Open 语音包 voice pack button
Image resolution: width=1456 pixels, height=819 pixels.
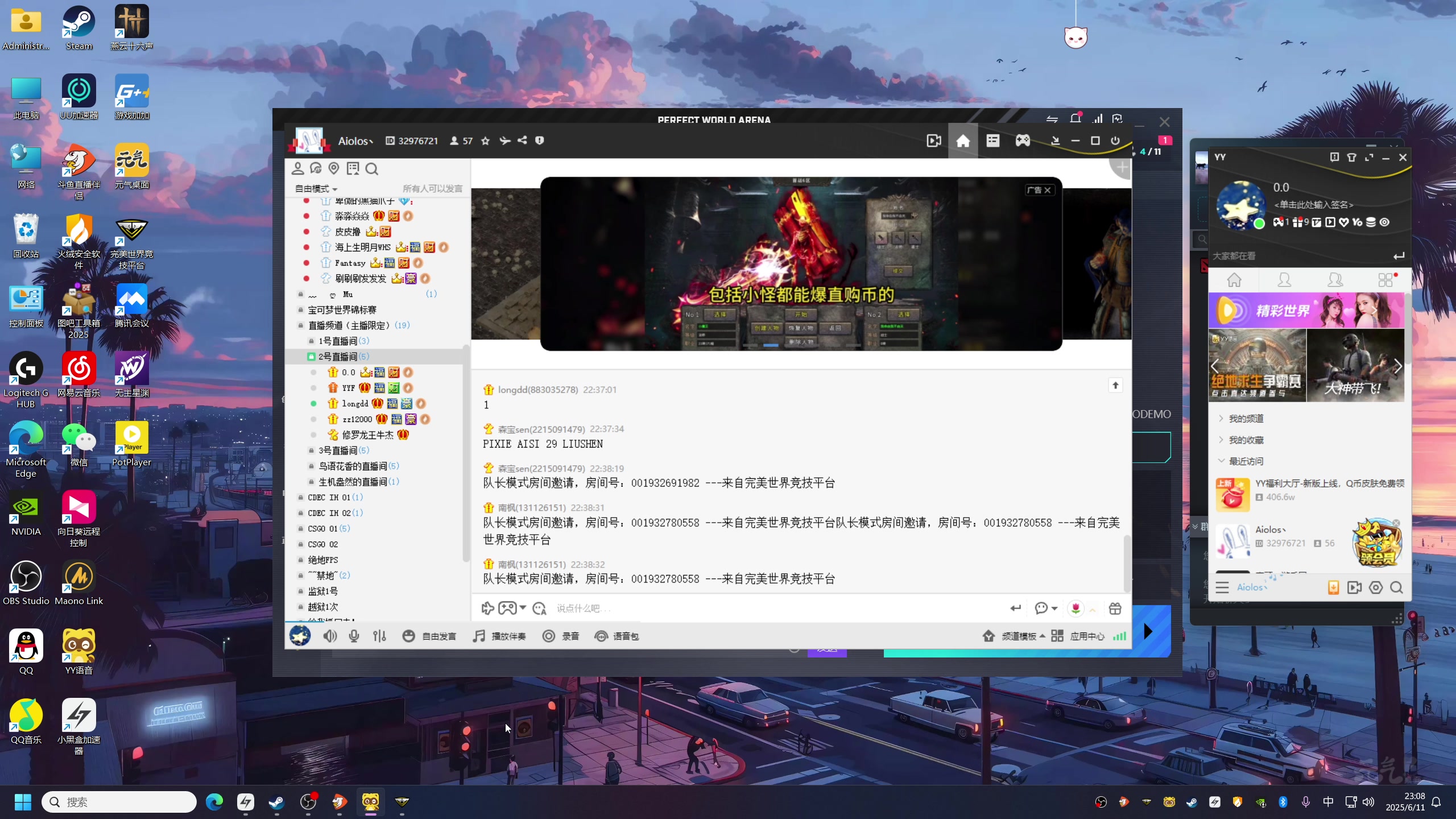617,636
